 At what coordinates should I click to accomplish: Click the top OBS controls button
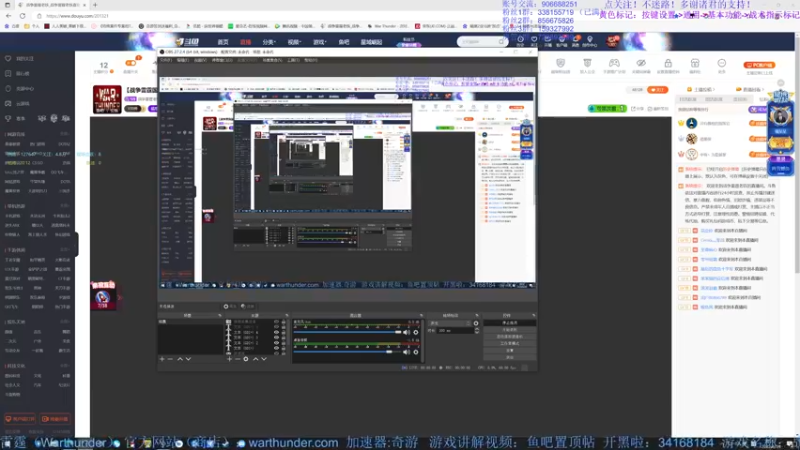coord(509,323)
